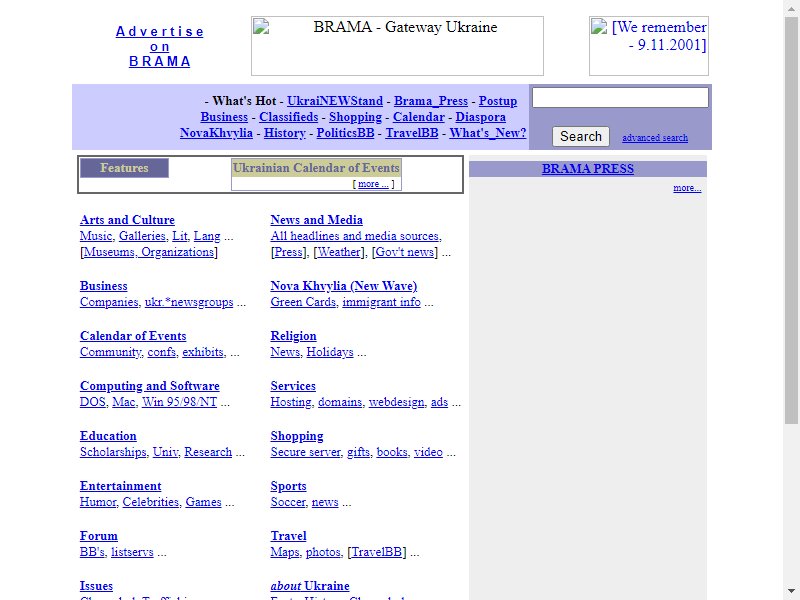Open Nova Khvylia (New Wave) category
800x600 pixels.
344,286
